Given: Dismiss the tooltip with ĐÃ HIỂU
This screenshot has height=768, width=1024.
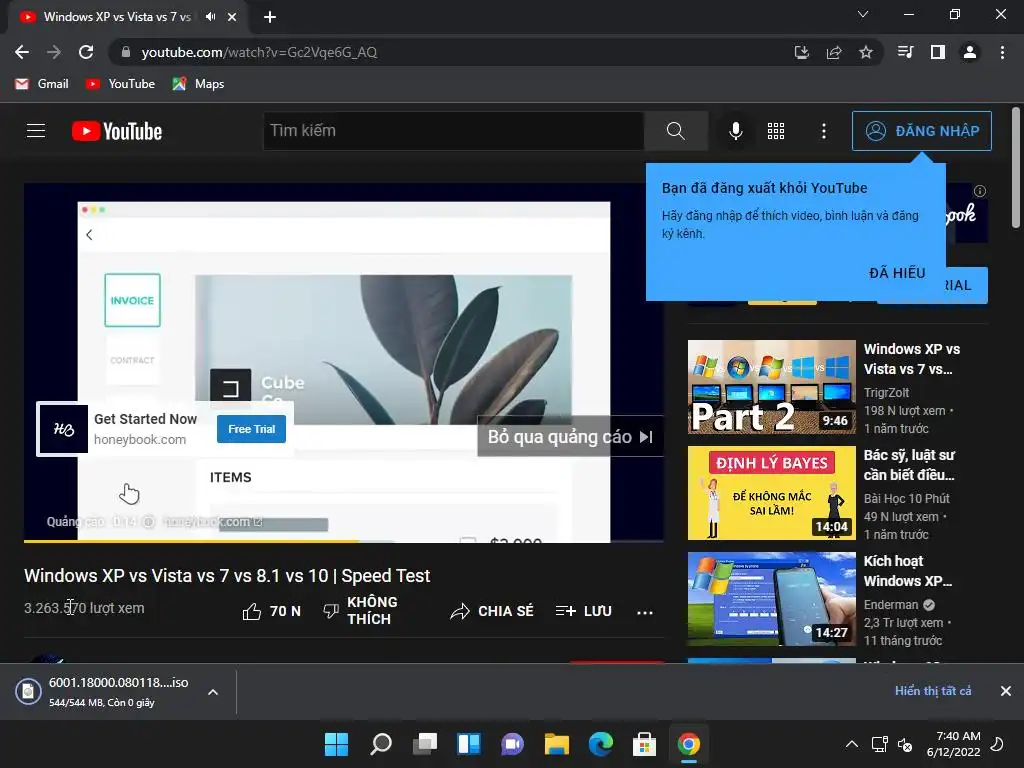Looking at the screenshot, I should (x=897, y=273).
